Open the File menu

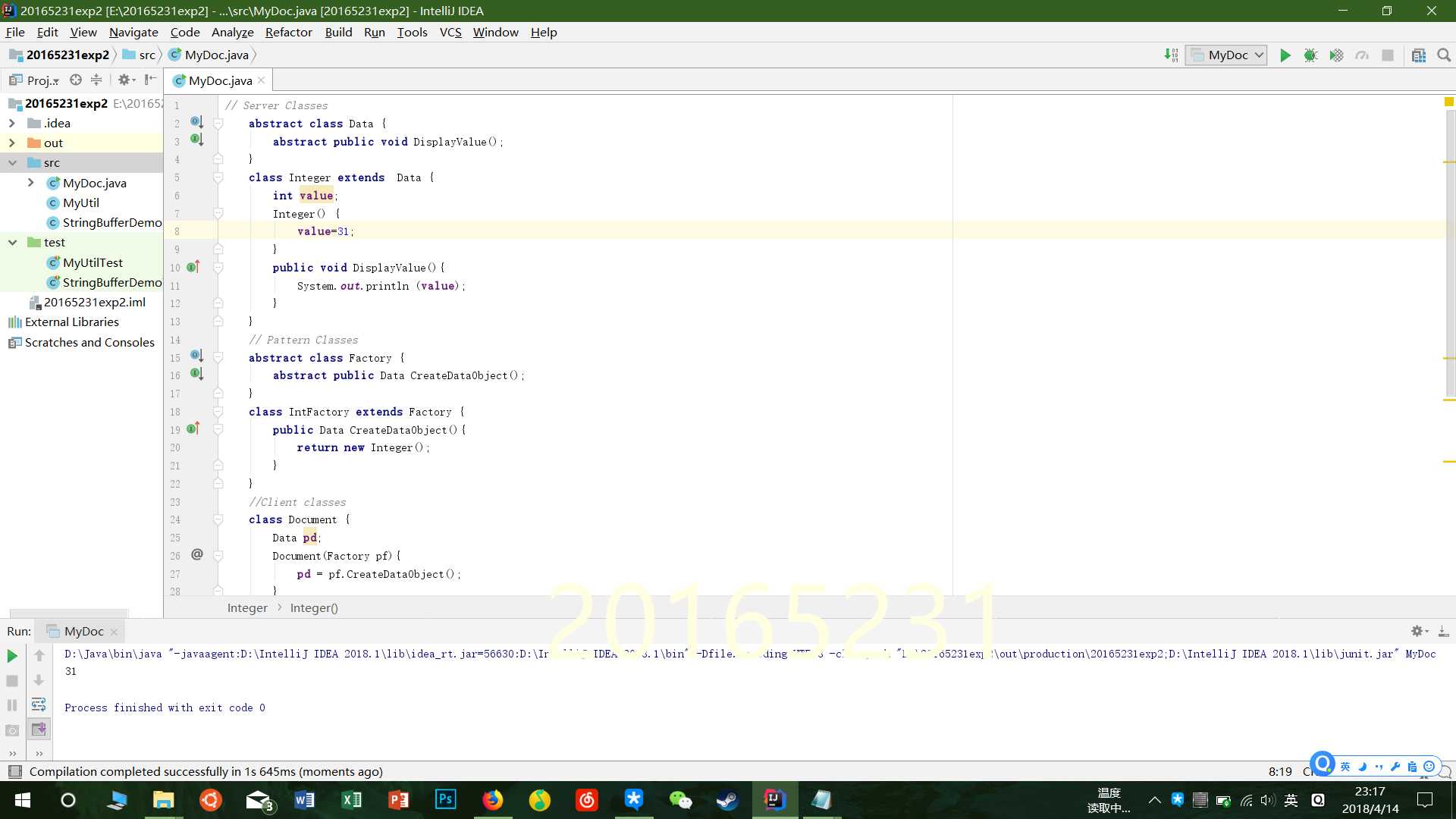[x=15, y=32]
